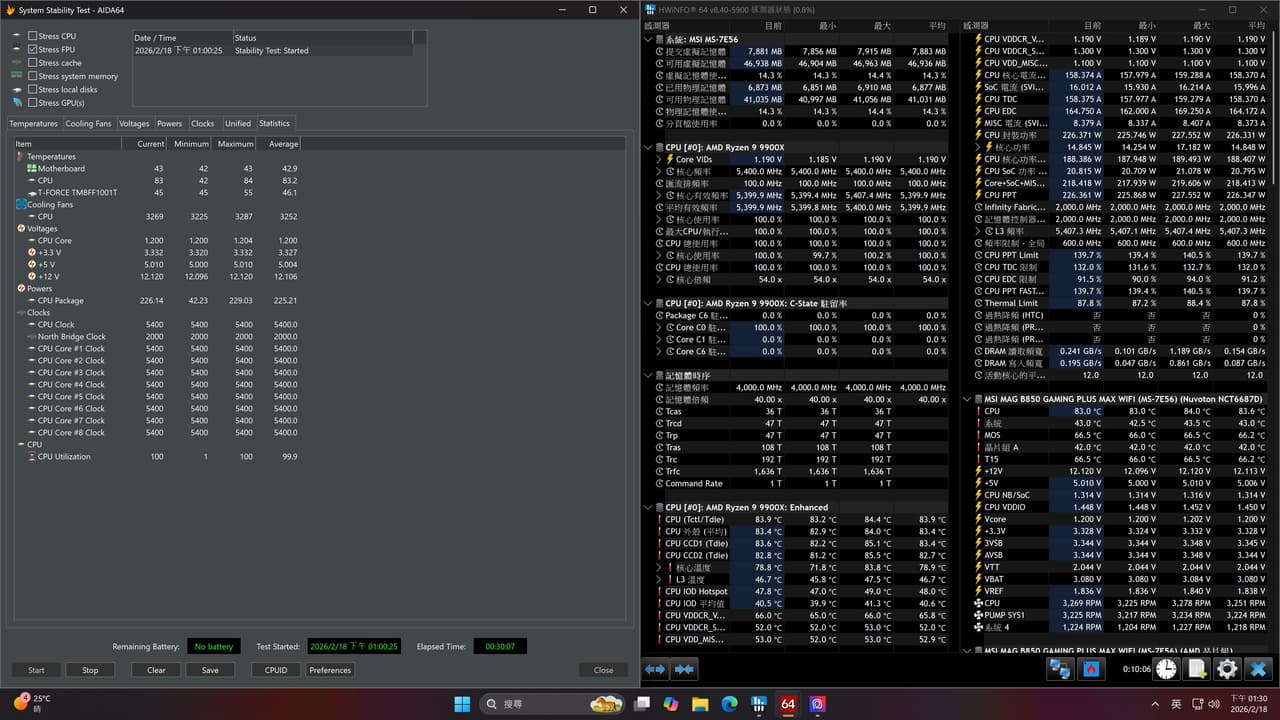This screenshot has height=720, width=1280.
Task: Show hidden system tray icons
Action: [x=1153, y=704]
